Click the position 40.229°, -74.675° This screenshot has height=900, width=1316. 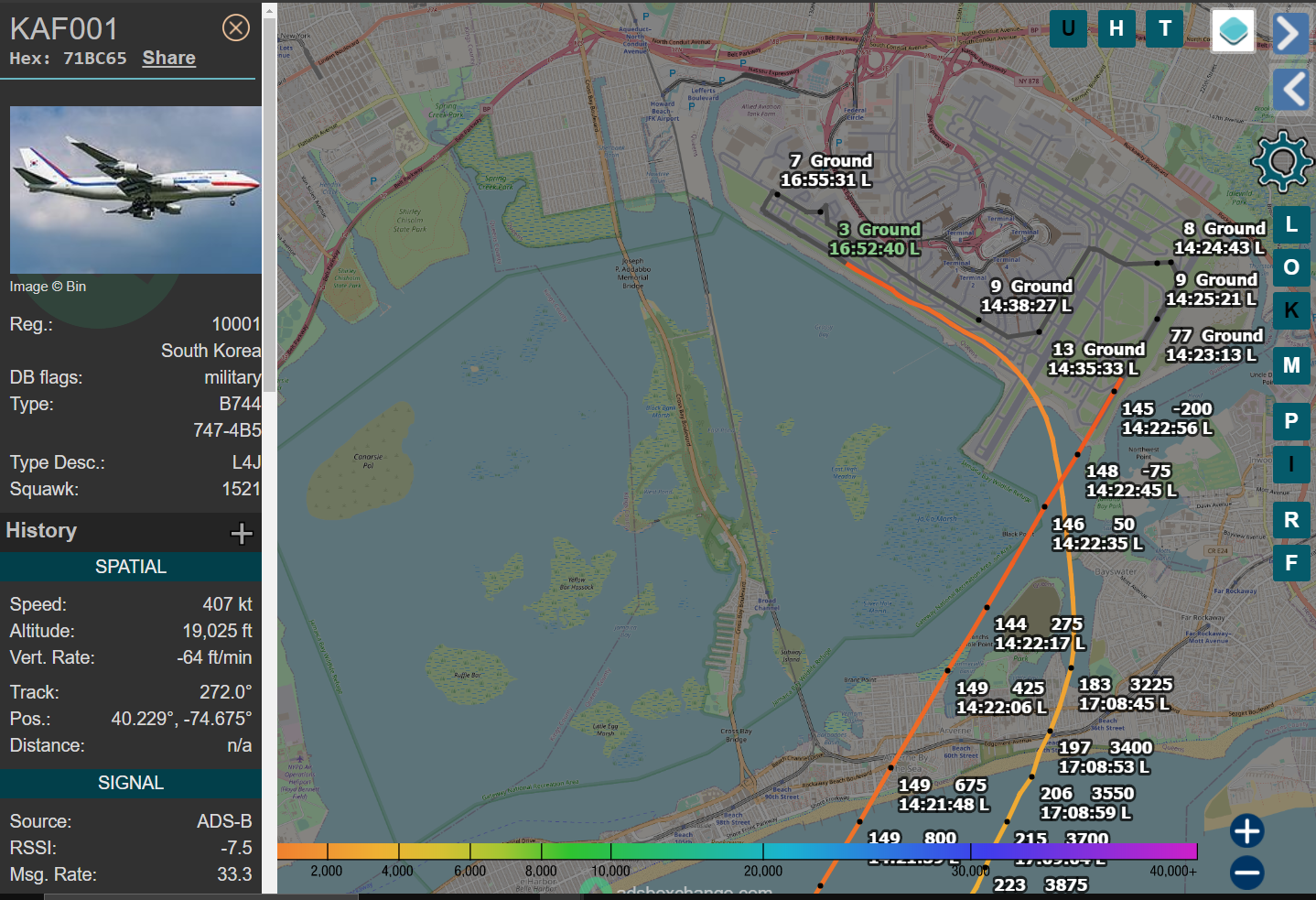point(181,719)
